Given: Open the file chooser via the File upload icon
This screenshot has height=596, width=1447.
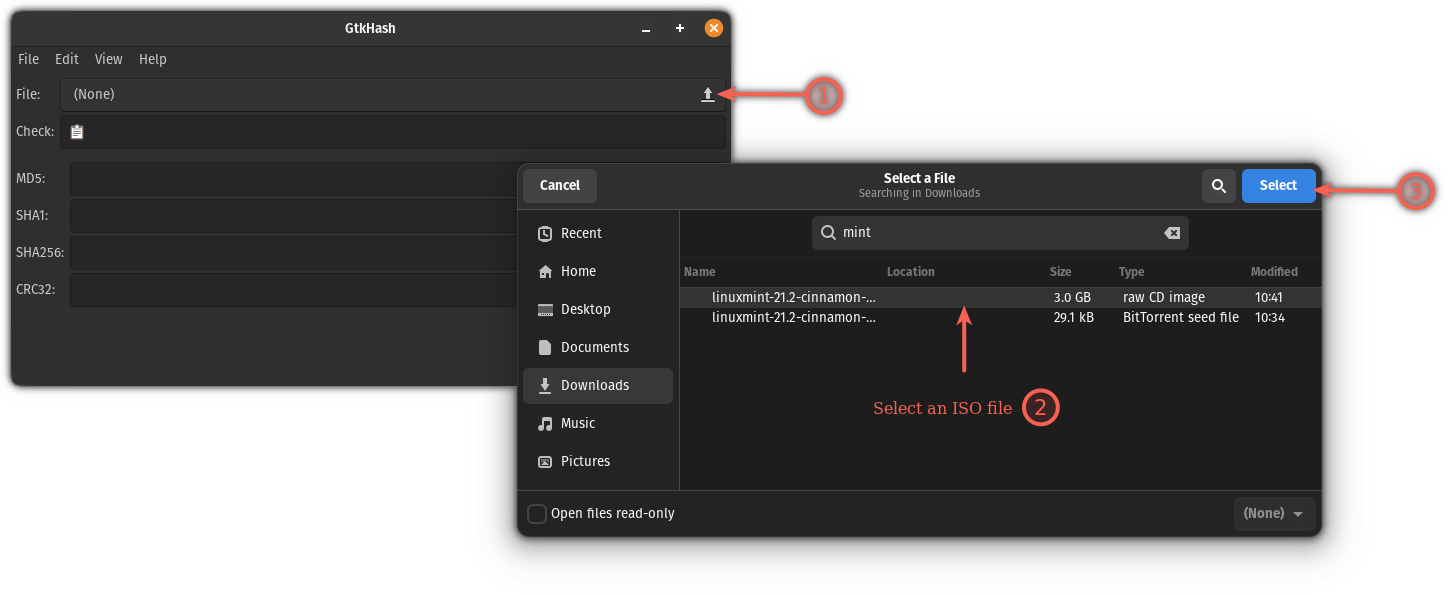Looking at the screenshot, I should coord(708,93).
